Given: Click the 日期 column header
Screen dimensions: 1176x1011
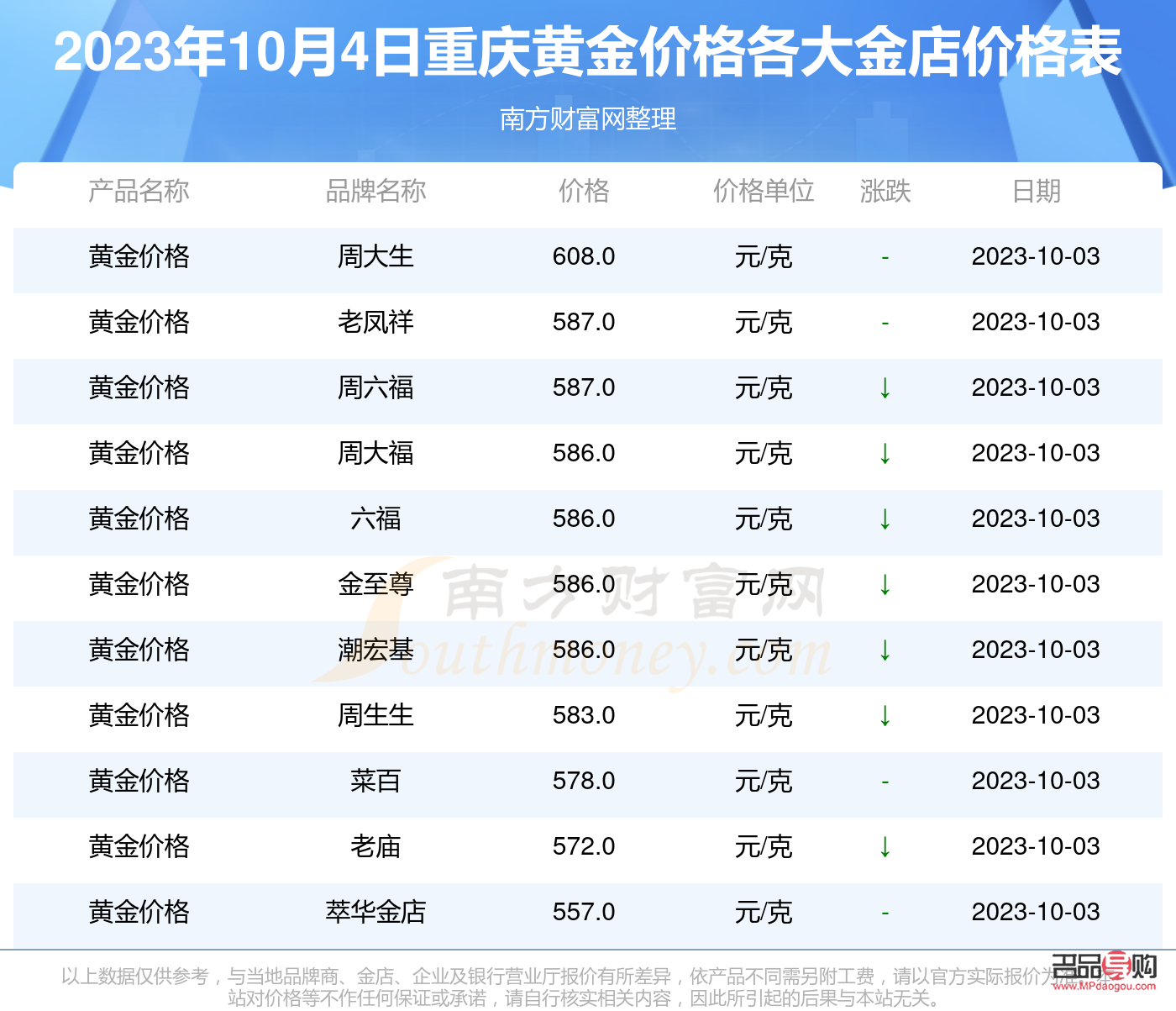Looking at the screenshot, I should tap(1037, 192).
